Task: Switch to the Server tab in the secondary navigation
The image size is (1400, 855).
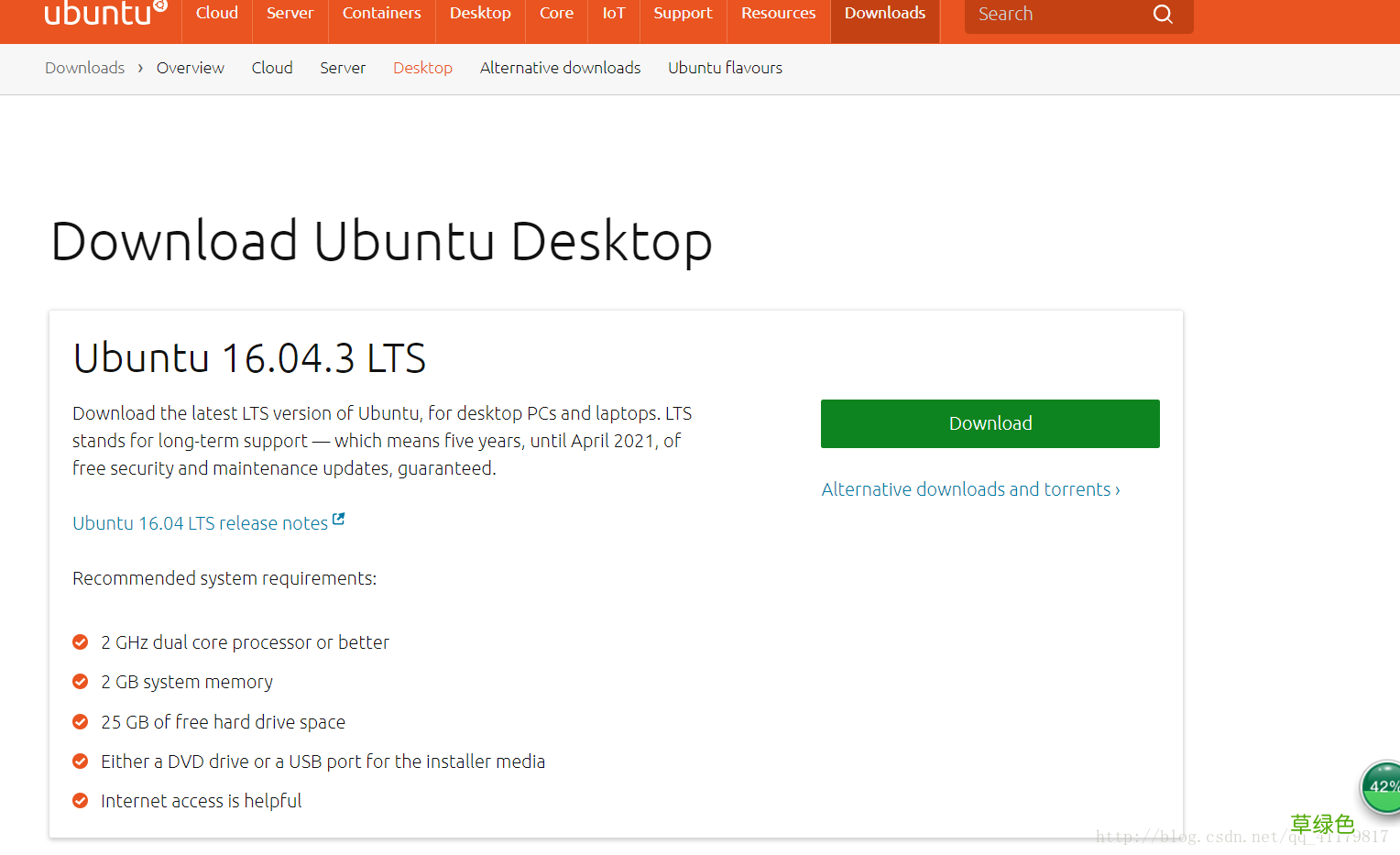Action: [x=343, y=67]
